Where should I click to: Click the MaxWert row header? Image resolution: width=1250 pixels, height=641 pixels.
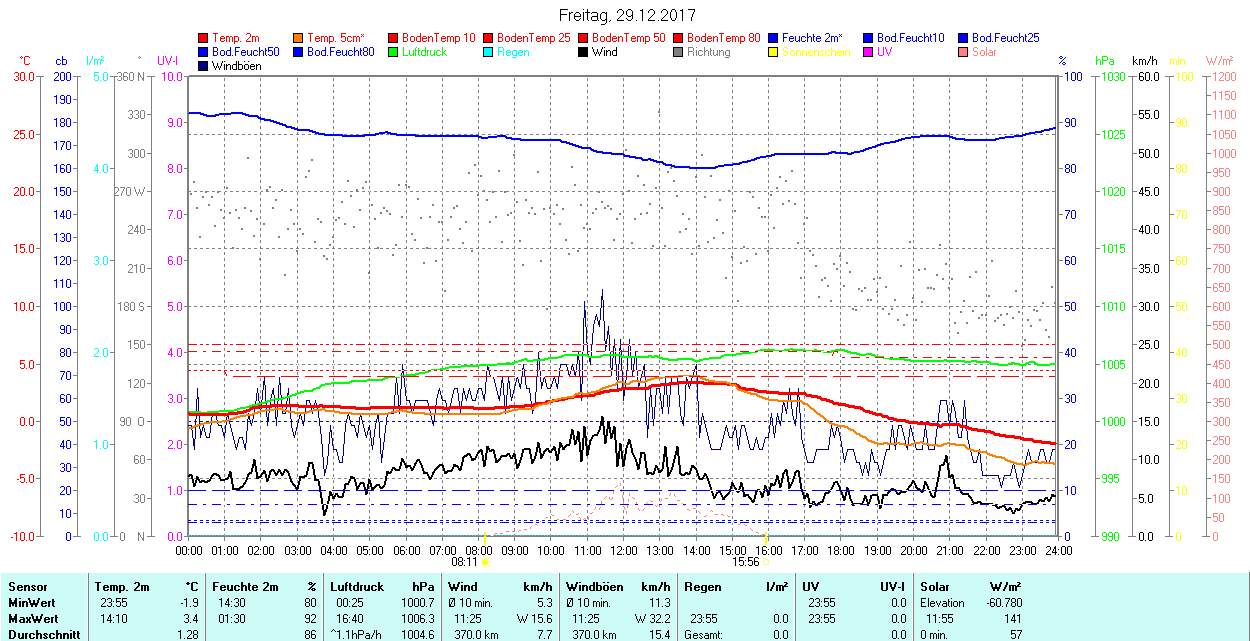[34, 618]
